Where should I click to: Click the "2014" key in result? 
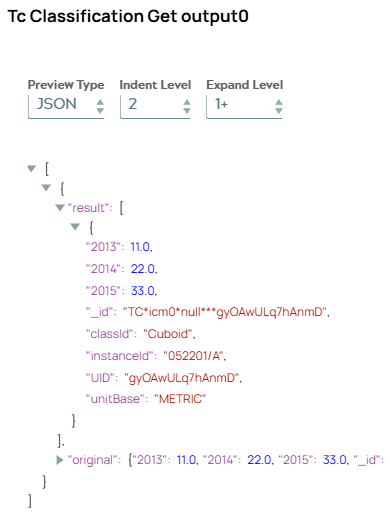pos(103,269)
